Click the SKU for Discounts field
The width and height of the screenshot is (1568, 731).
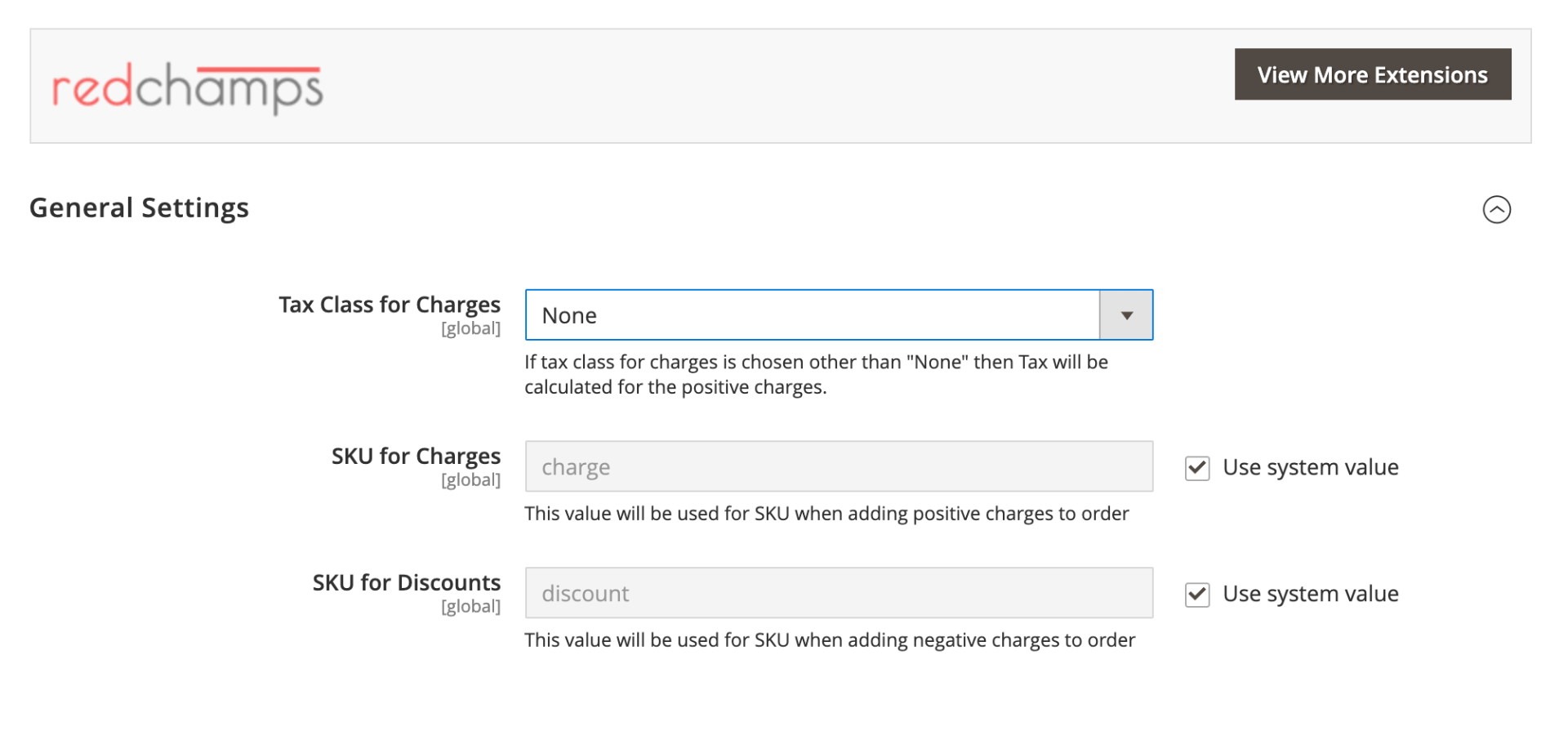839,593
